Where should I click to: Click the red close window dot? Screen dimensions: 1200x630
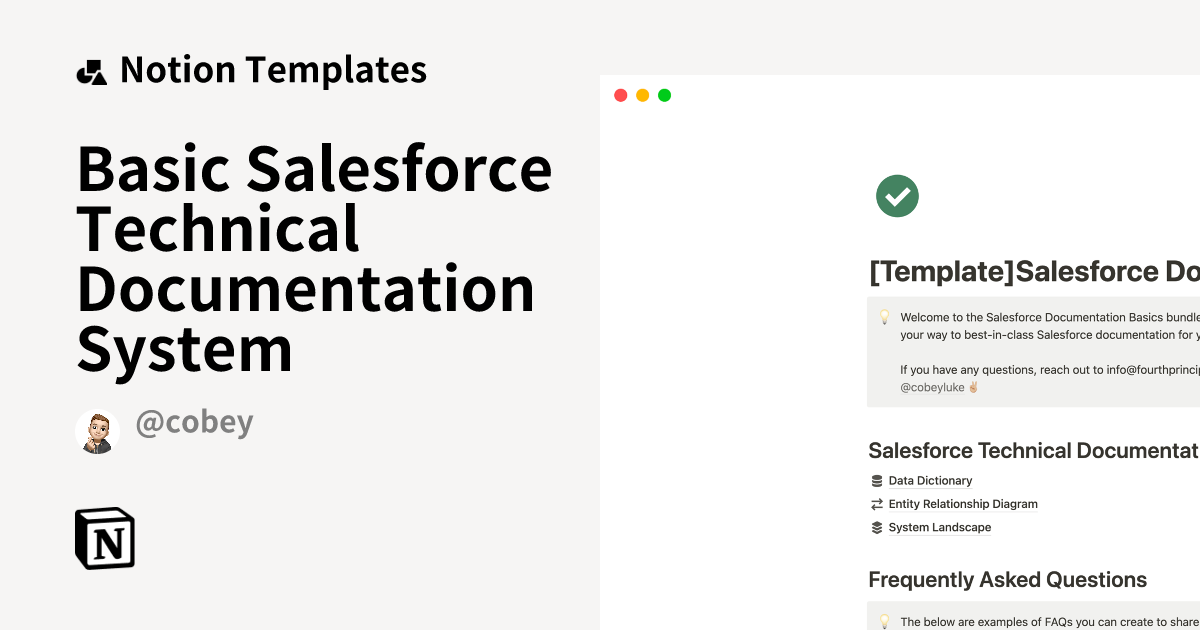(x=621, y=95)
